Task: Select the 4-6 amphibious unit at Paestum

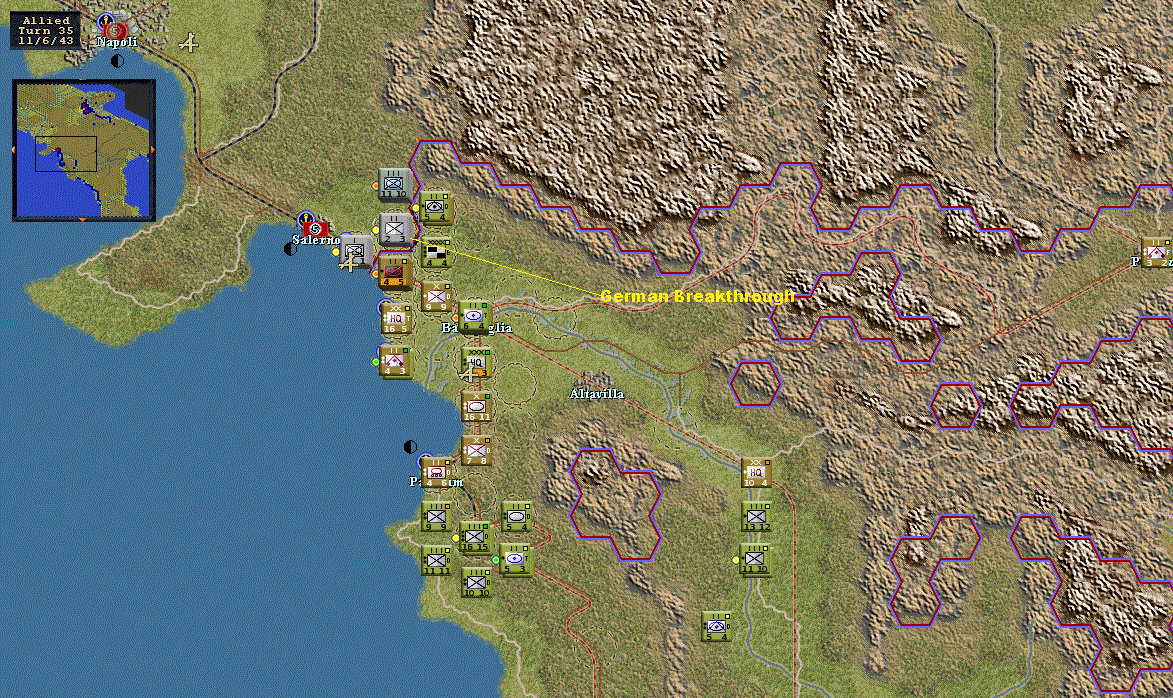Action: pyautogui.click(x=437, y=473)
